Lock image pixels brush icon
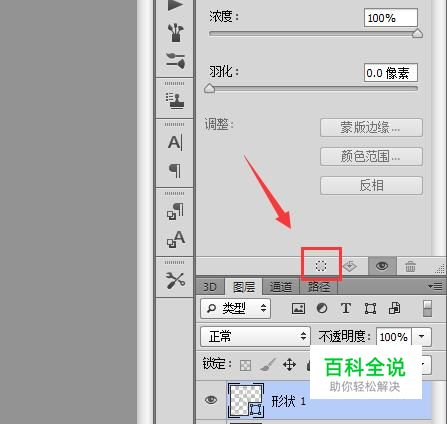The image size is (447, 424). pyautogui.click(x=268, y=365)
